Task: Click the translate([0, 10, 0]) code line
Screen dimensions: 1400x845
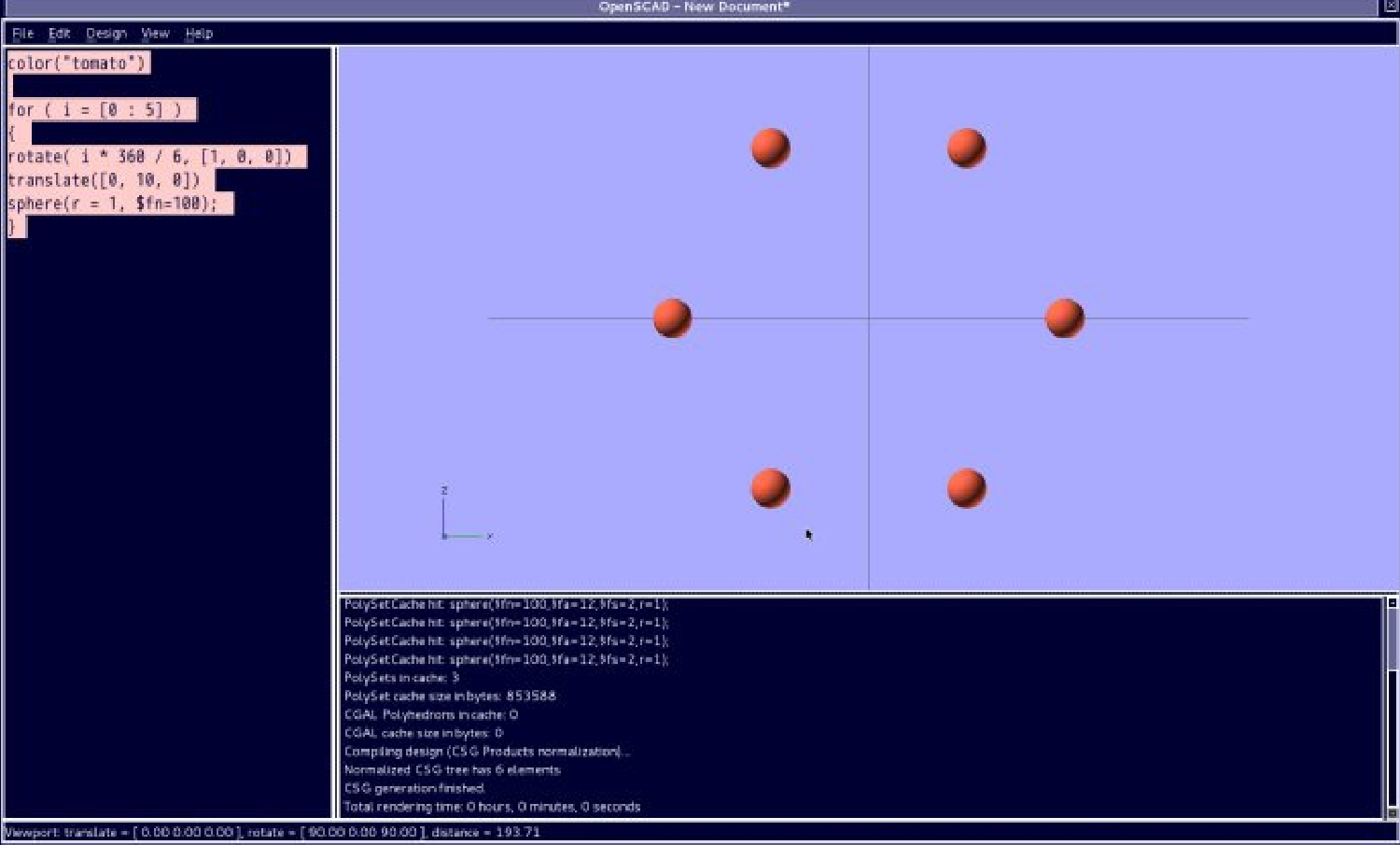Action: (104, 180)
